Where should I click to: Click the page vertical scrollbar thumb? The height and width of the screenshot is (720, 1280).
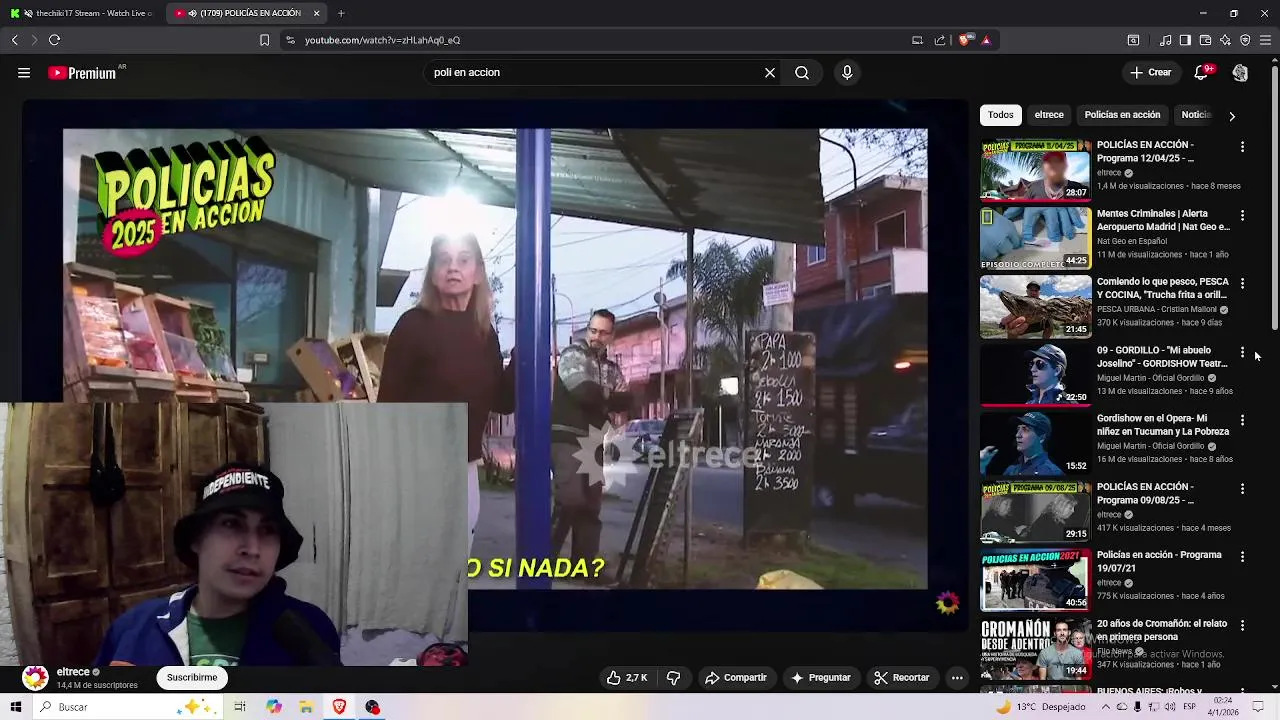coord(1274,197)
